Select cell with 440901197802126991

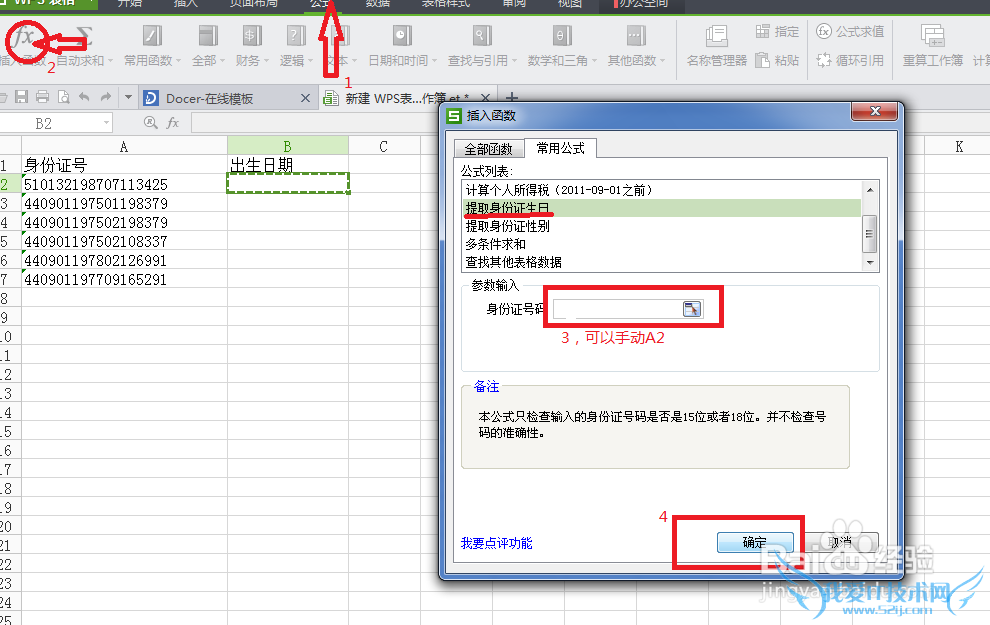pyautogui.click(x=124, y=260)
